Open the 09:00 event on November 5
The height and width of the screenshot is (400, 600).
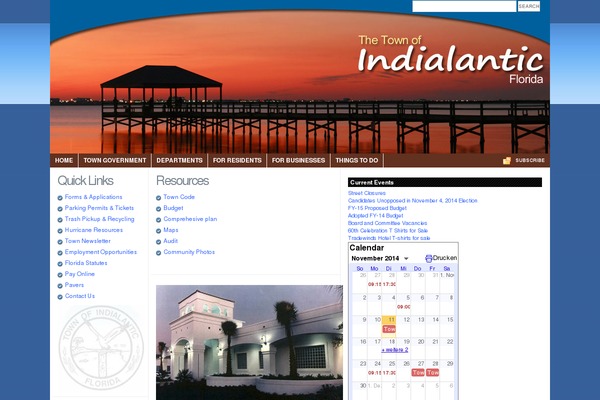[404, 307]
